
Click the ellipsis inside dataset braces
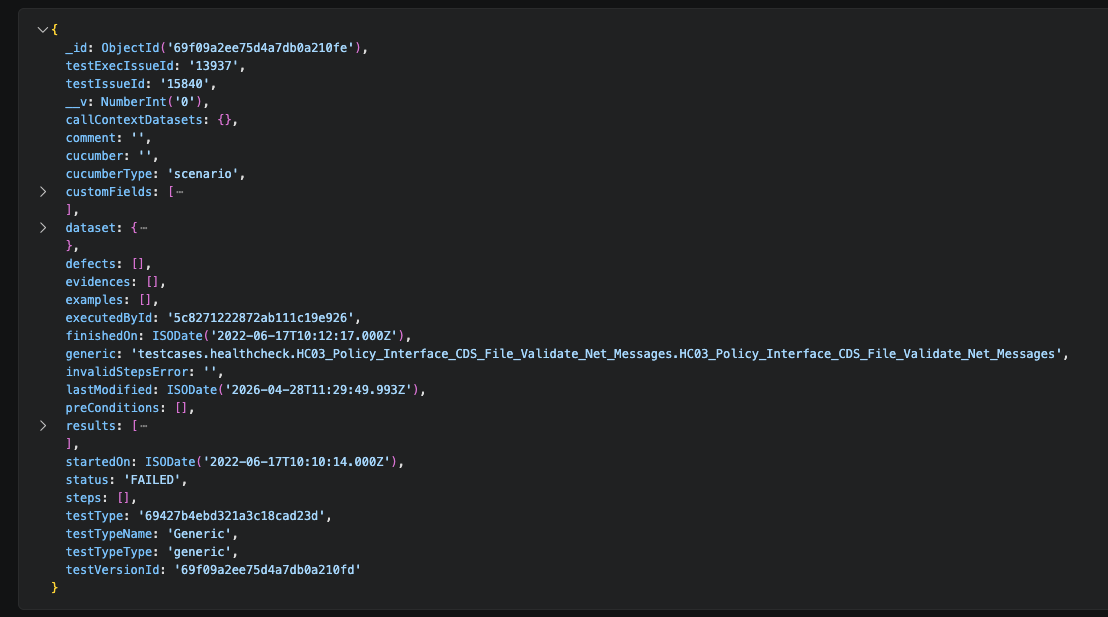pos(143,227)
